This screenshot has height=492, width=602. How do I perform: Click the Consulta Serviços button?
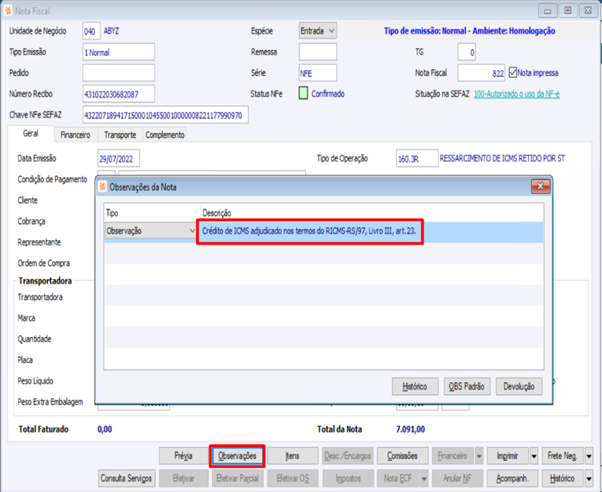127,479
